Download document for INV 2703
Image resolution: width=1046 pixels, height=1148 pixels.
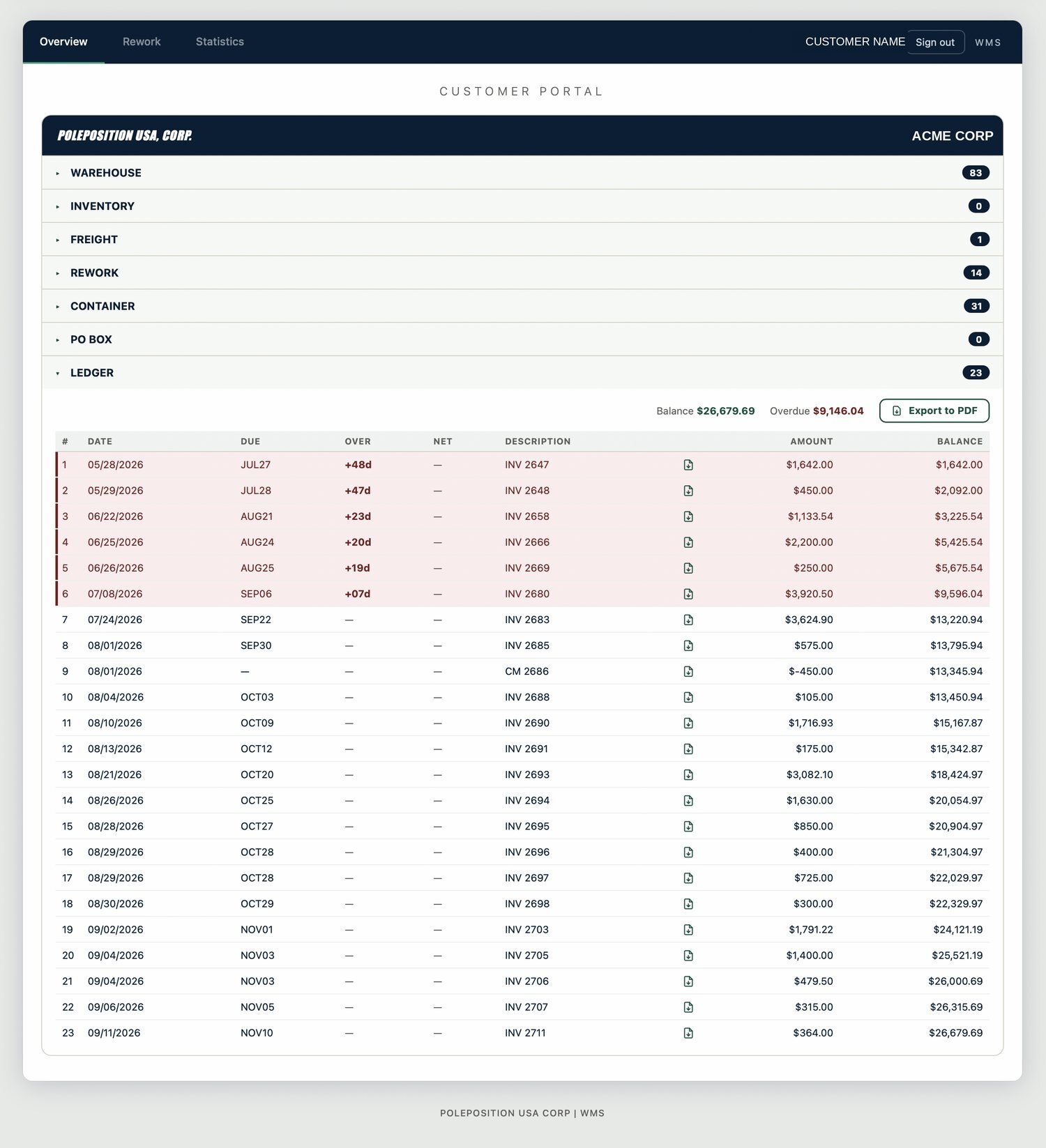688,929
